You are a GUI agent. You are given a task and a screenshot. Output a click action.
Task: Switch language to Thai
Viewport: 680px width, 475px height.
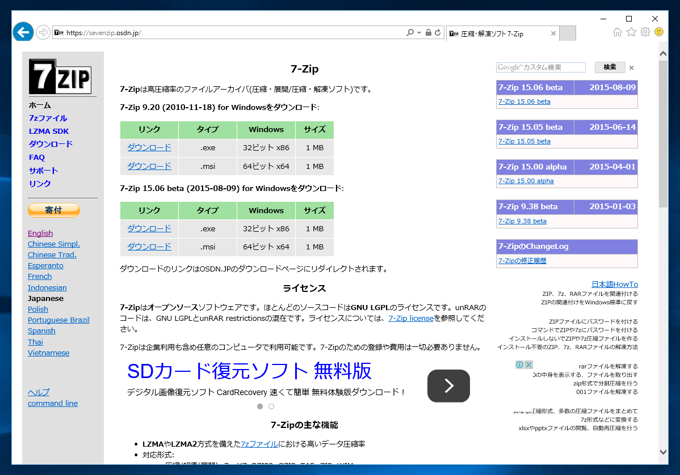pos(36,342)
